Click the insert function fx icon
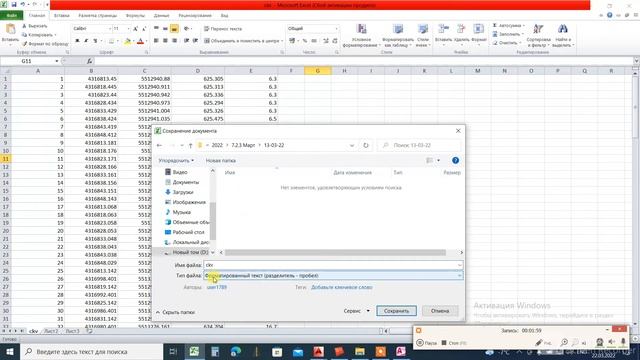This screenshot has height=360, width=640. [x=89, y=61]
